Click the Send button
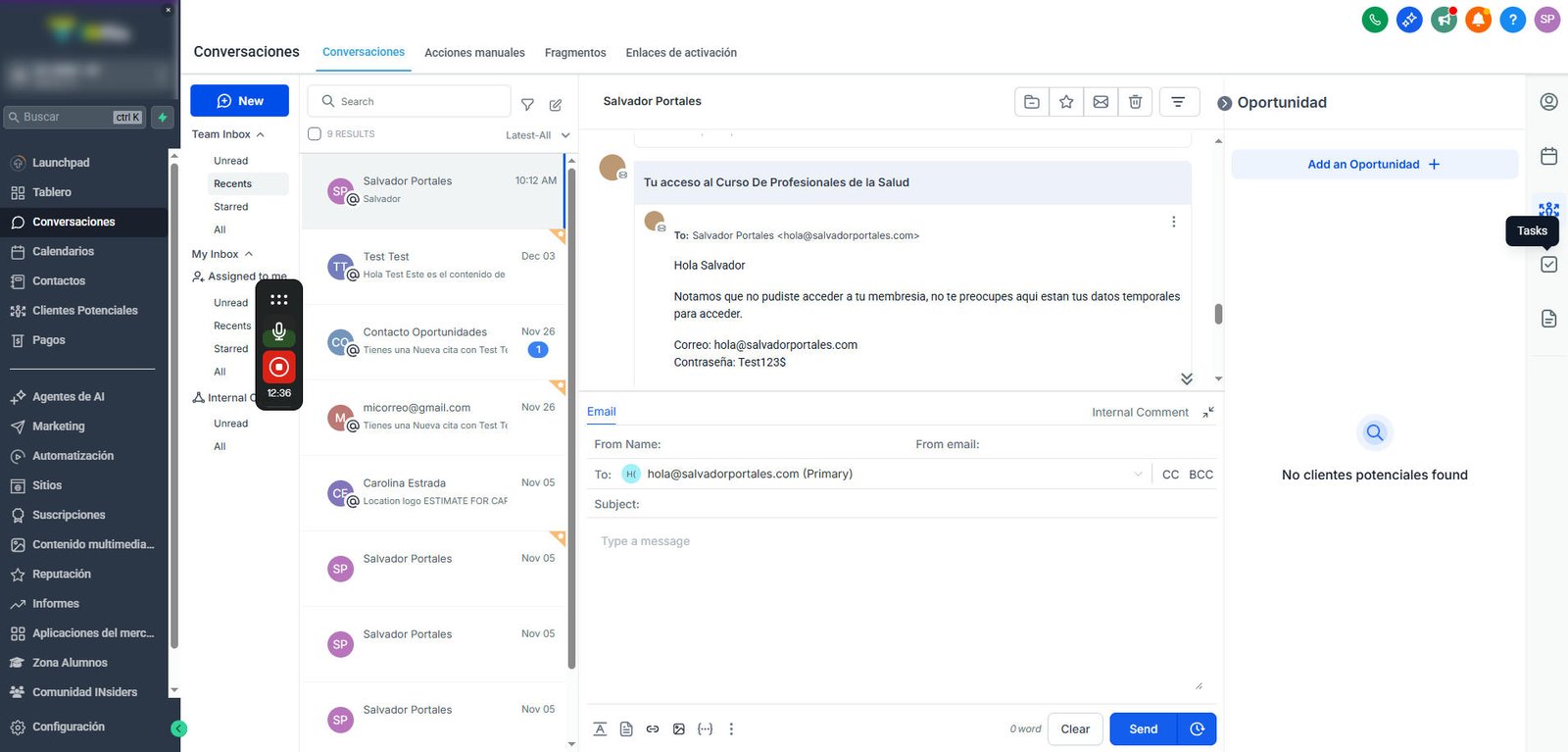This screenshot has width=1568, height=752. tap(1144, 728)
